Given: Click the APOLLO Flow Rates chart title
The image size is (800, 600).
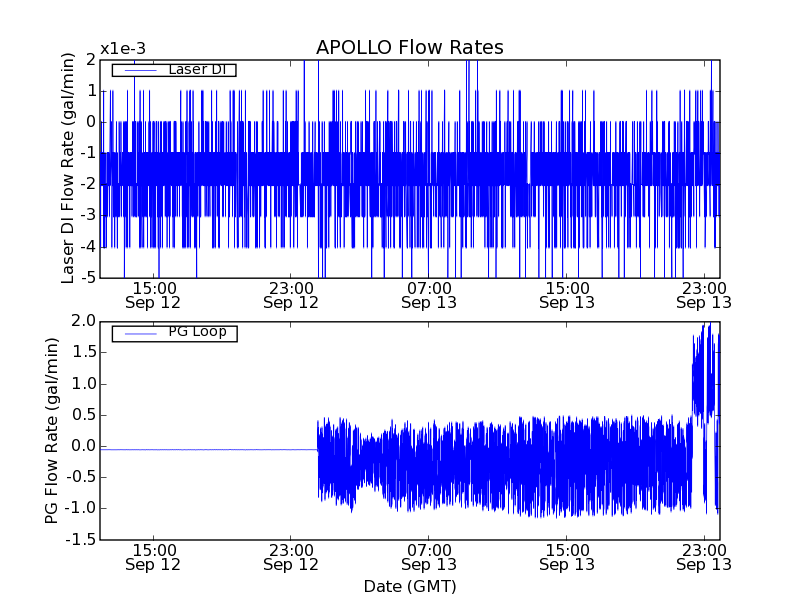Looking at the screenshot, I should 409,47.
